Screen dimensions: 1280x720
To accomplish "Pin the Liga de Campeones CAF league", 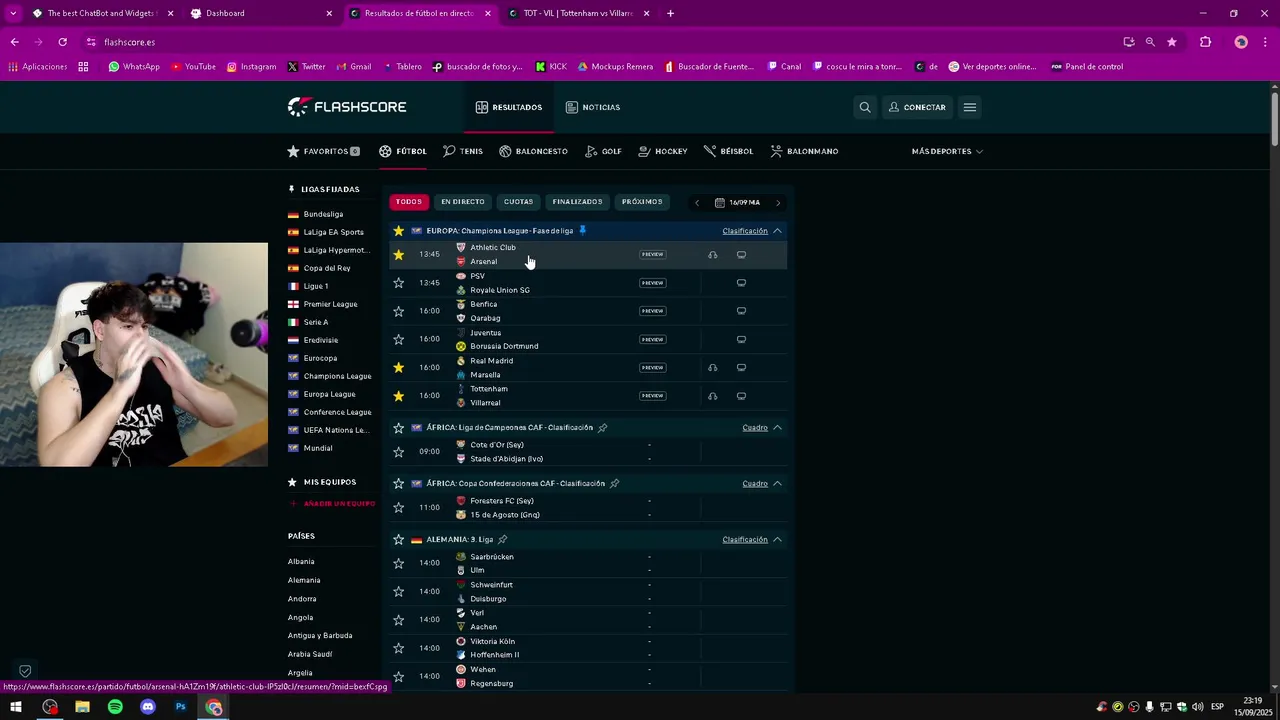I will click(603, 428).
